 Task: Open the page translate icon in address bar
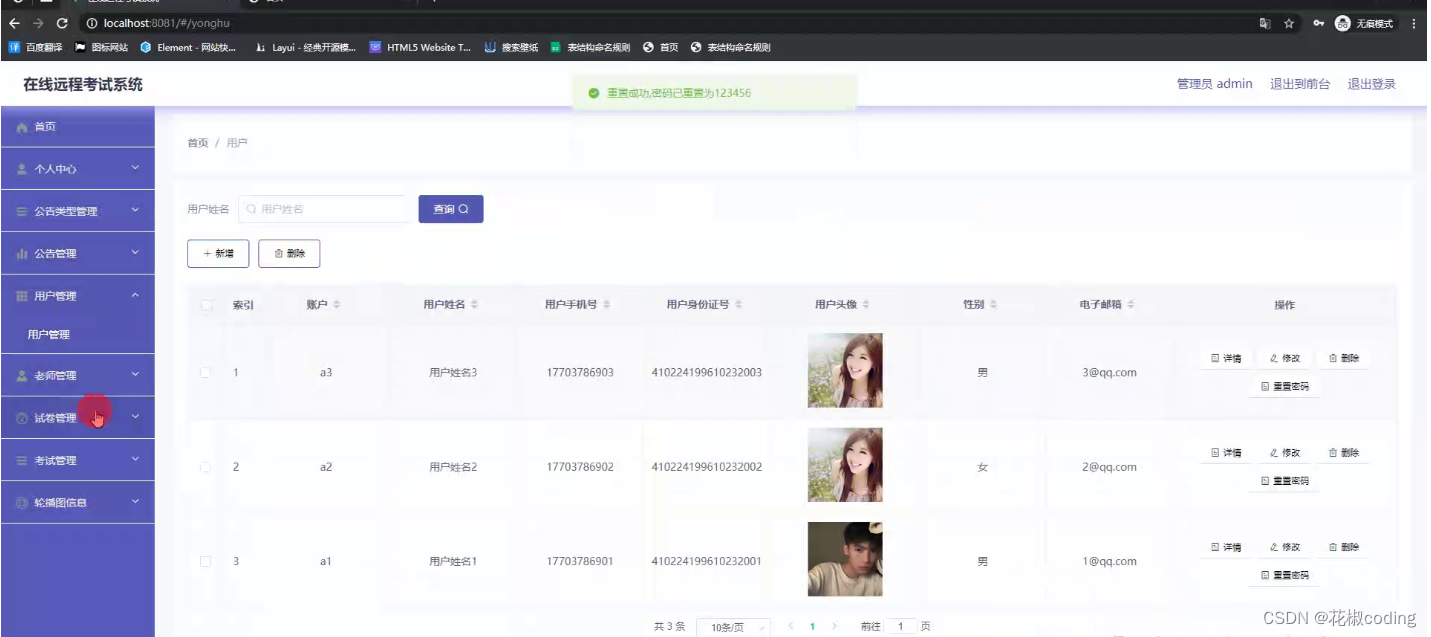tap(1265, 23)
